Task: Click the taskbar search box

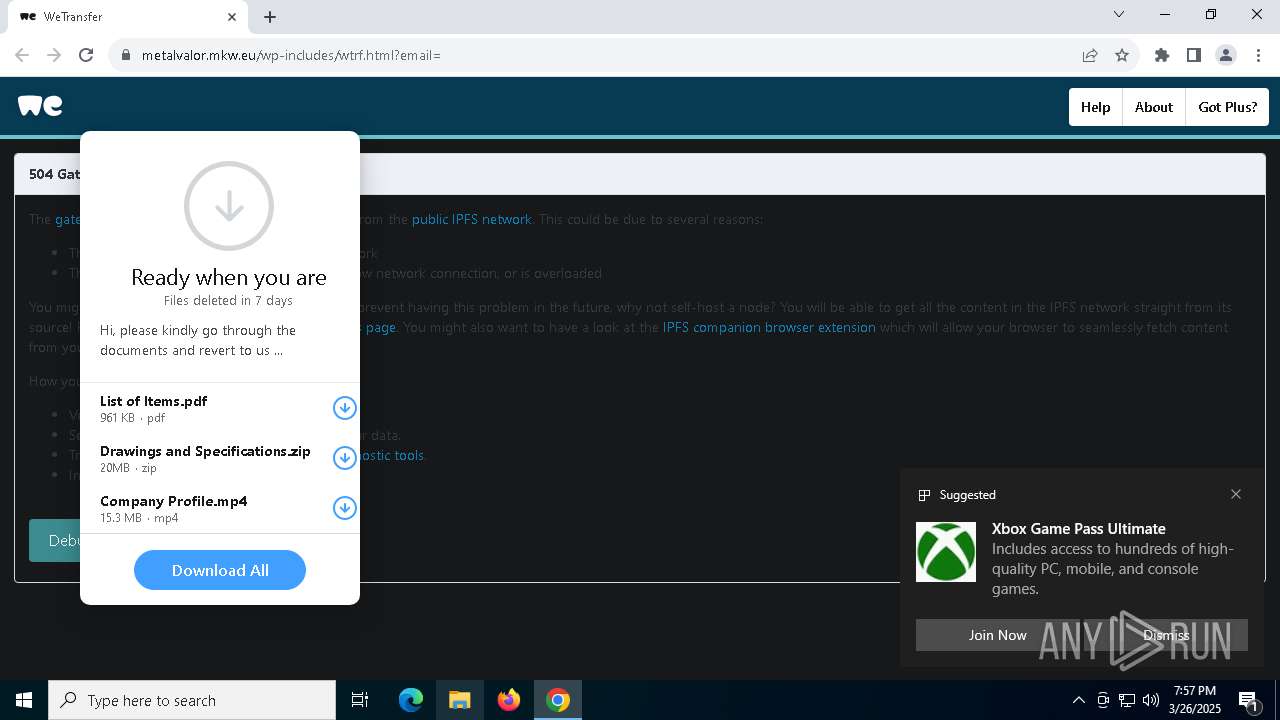Action: point(192,700)
